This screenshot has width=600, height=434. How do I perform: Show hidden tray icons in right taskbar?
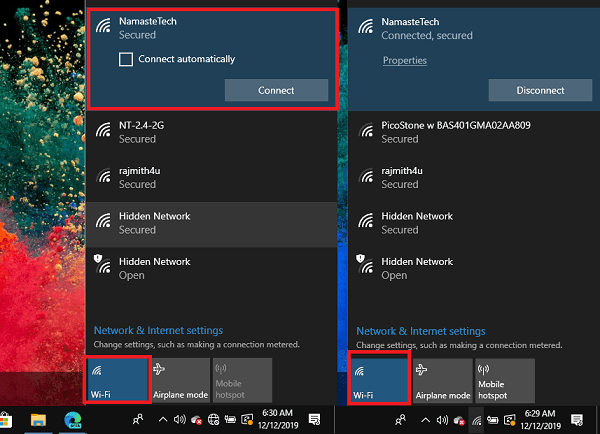[x=425, y=421]
